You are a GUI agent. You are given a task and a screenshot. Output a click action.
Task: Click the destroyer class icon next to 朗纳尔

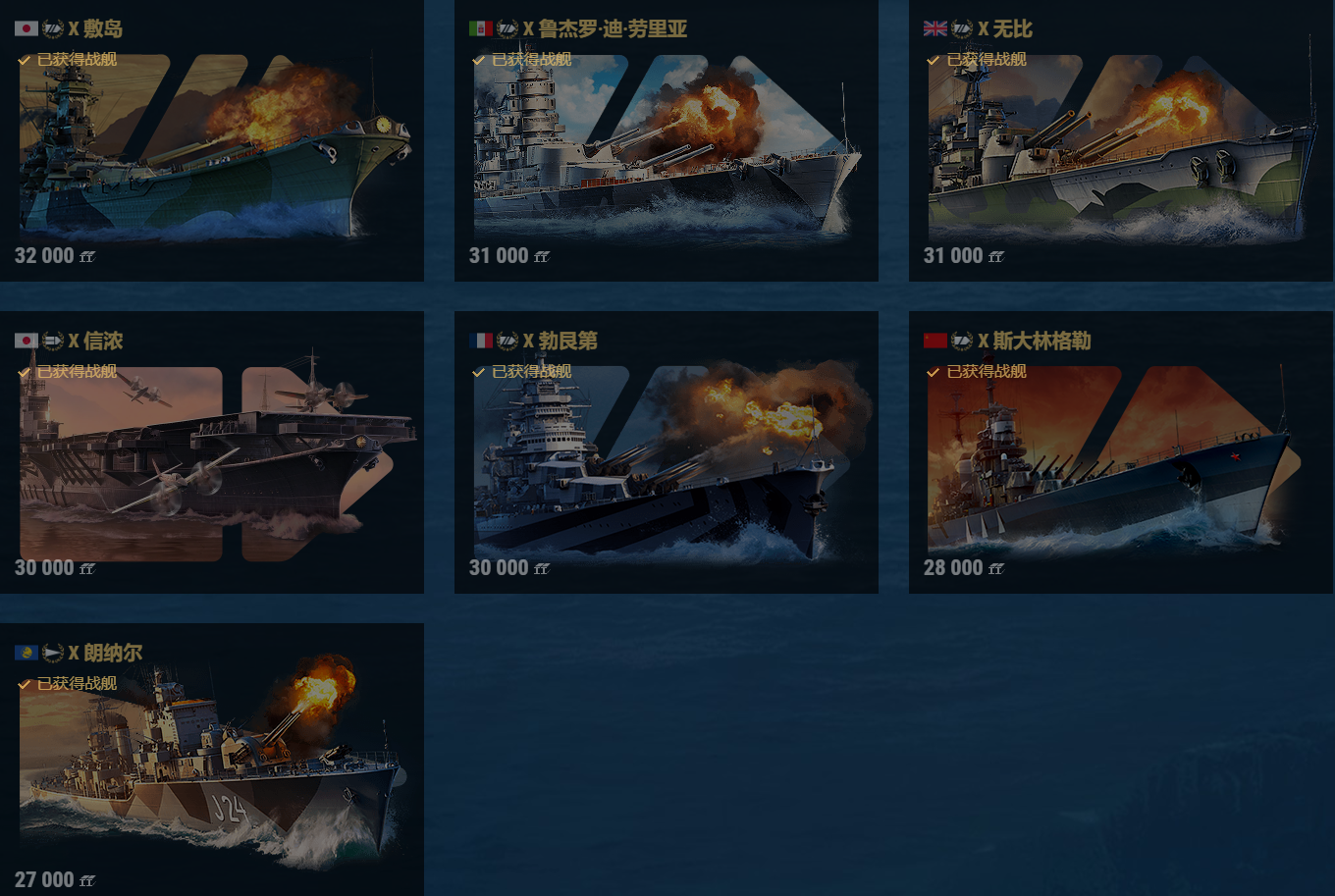(x=53, y=653)
